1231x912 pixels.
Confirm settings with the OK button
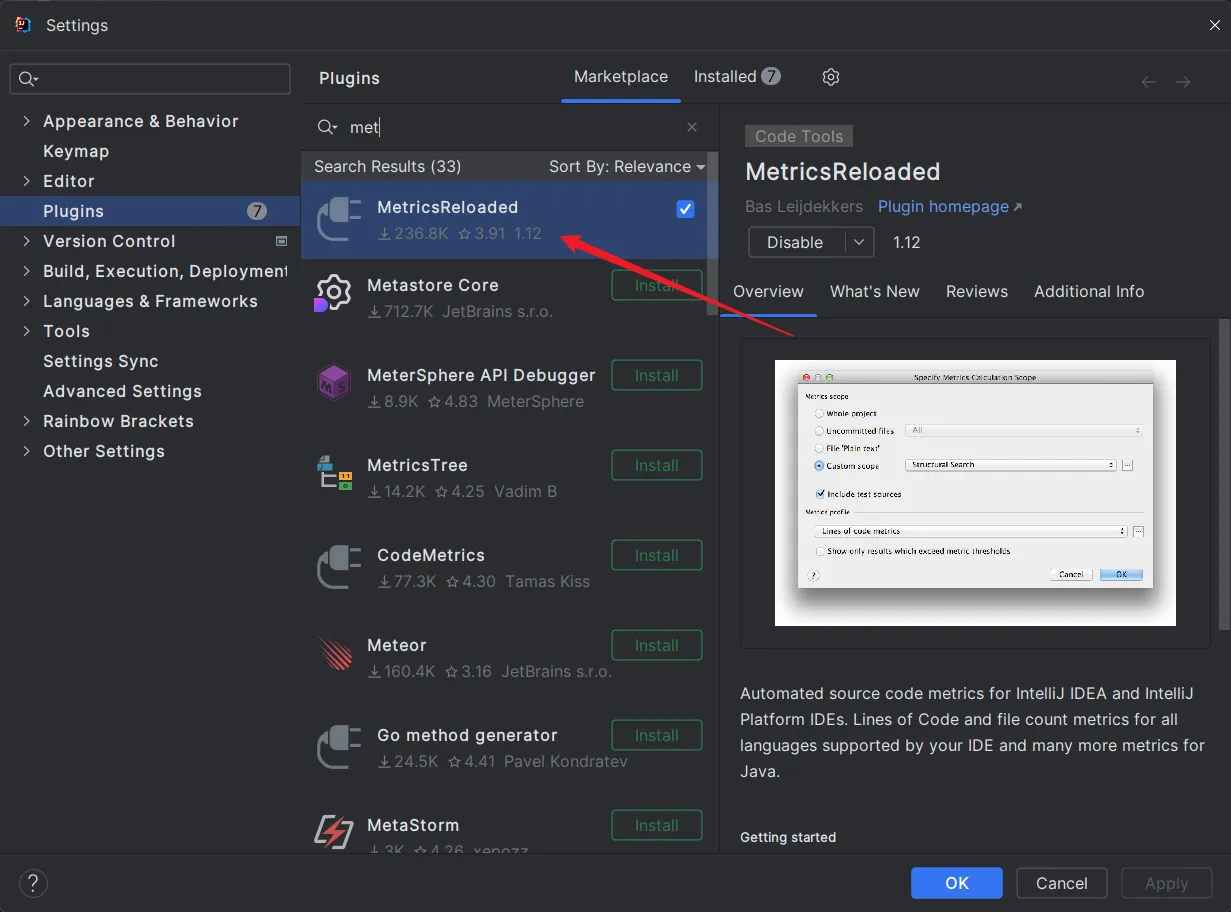[957, 883]
